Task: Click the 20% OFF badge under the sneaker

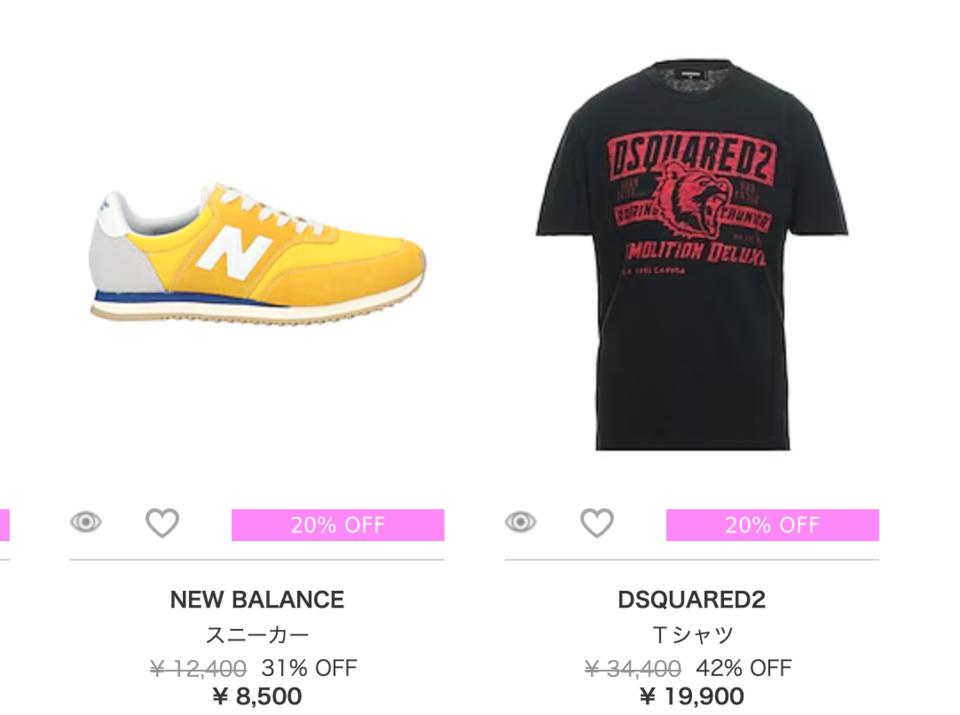Action: [338, 525]
